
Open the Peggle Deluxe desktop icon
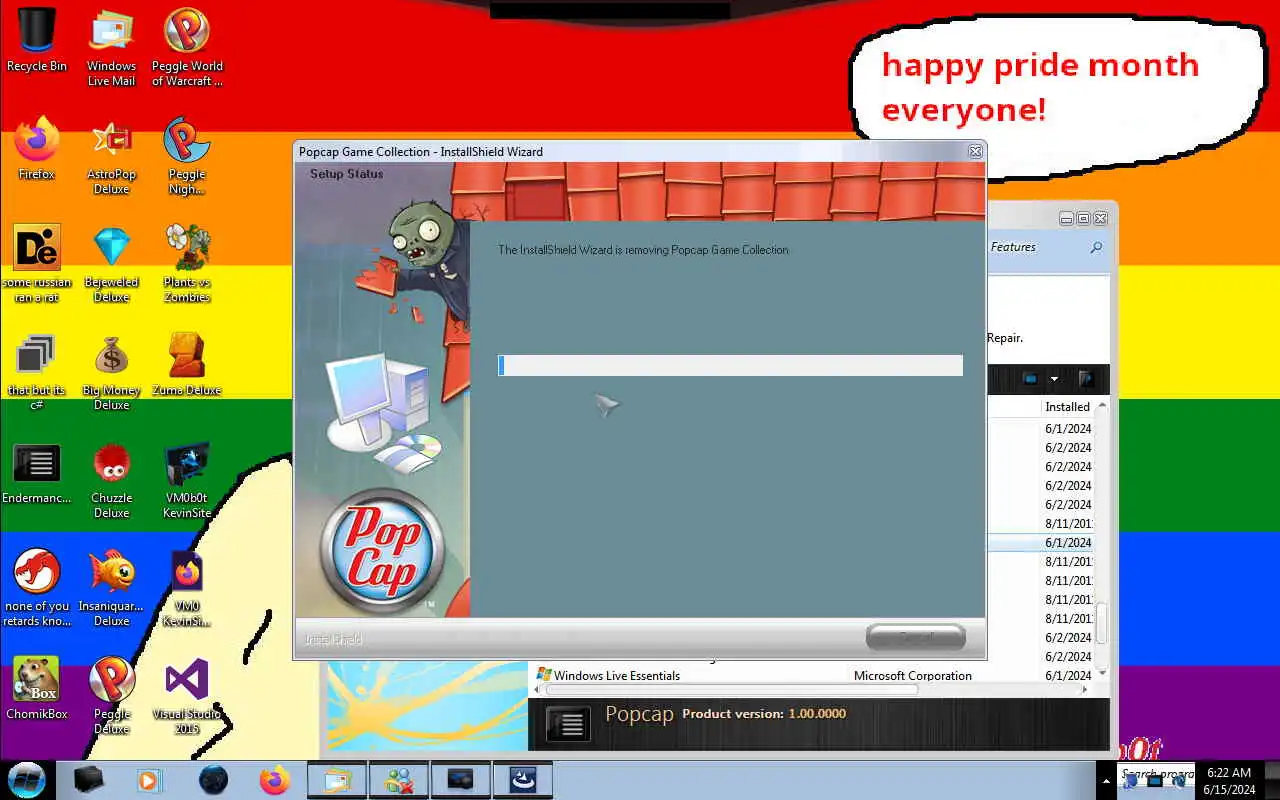click(x=111, y=695)
